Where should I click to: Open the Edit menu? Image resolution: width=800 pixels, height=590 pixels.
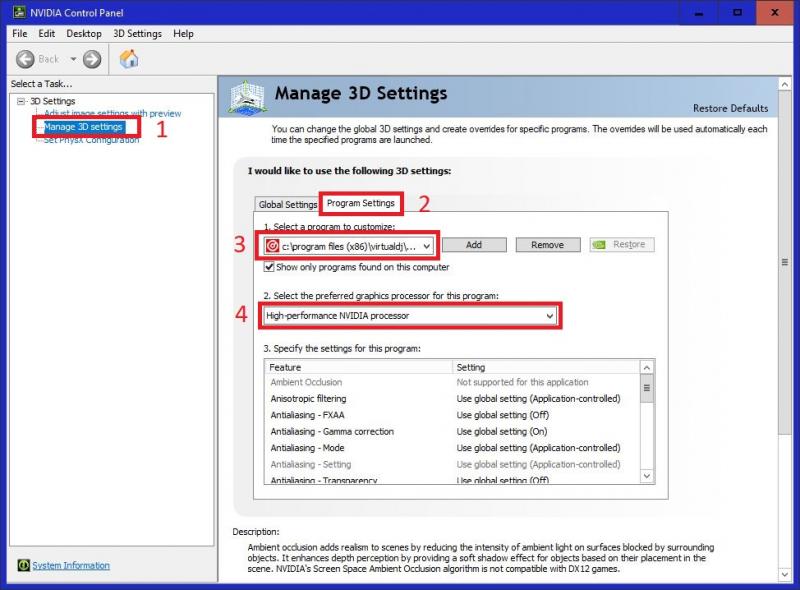point(46,34)
